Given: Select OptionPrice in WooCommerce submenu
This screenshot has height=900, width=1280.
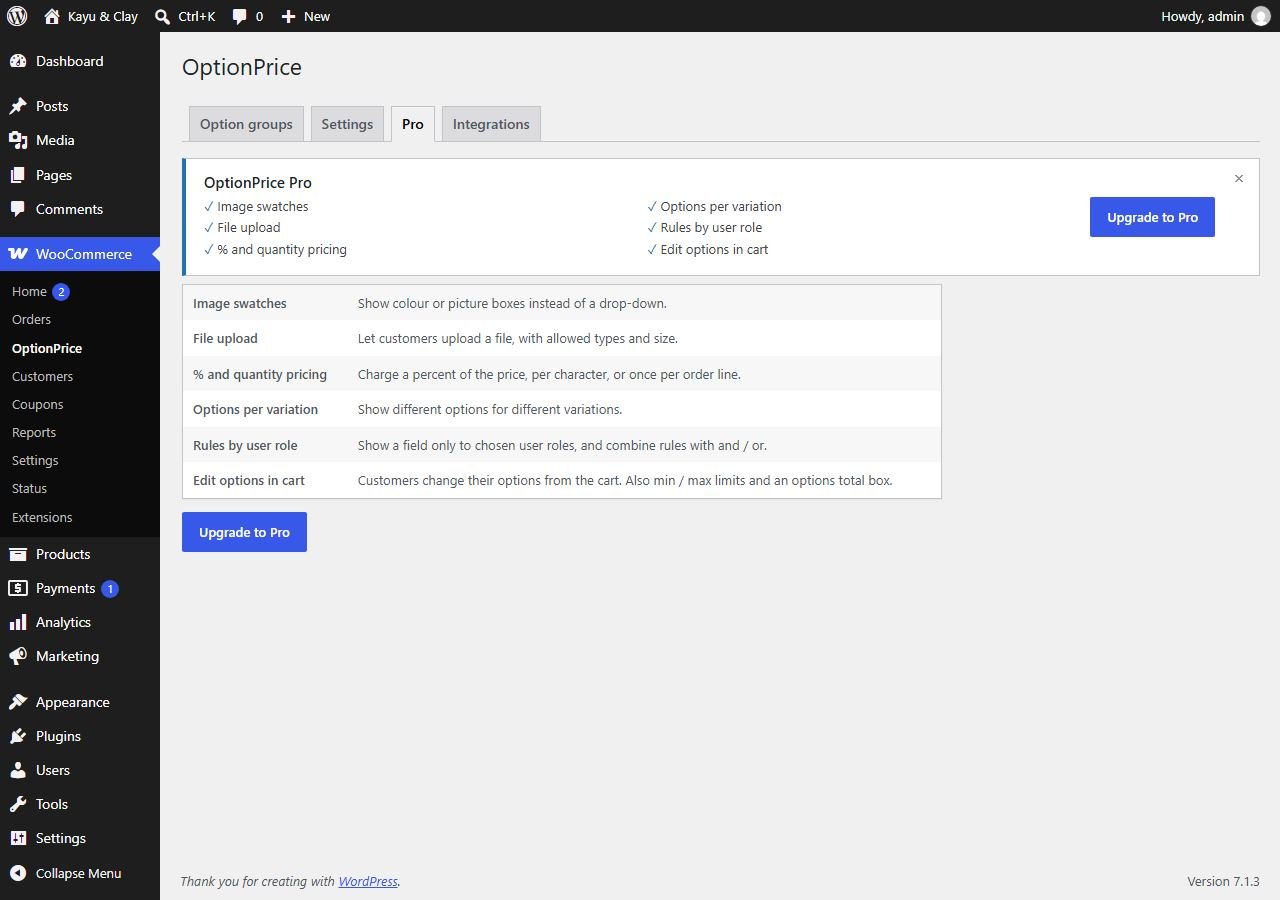Looking at the screenshot, I should tap(47, 348).
